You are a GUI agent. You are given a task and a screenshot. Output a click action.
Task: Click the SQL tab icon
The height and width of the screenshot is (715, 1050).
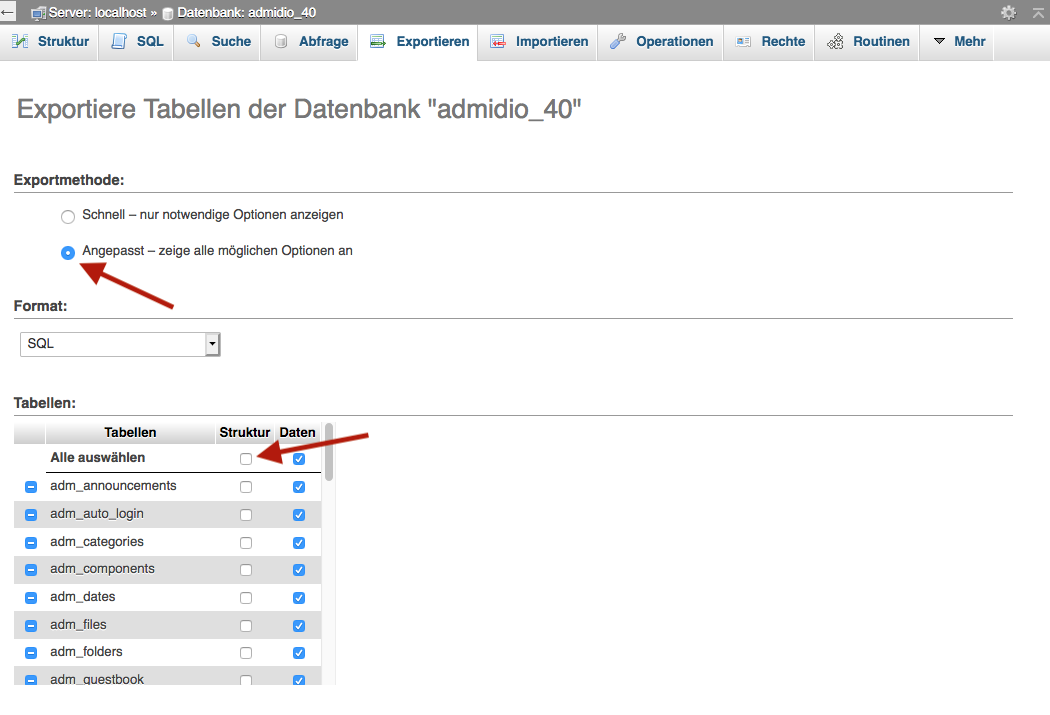tap(120, 42)
